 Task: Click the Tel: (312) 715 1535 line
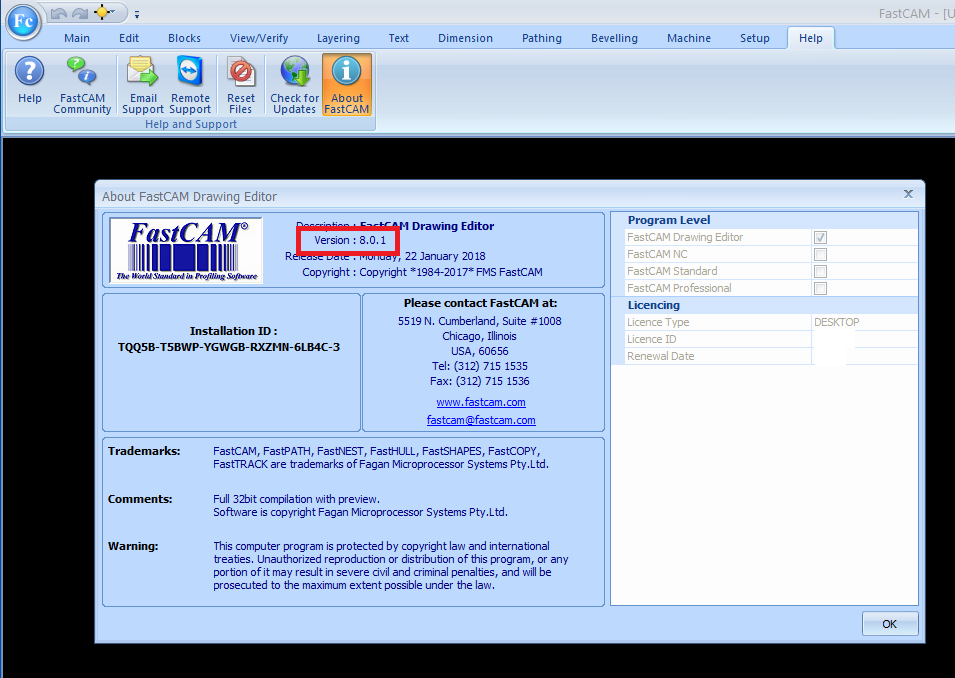(x=480, y=366)
